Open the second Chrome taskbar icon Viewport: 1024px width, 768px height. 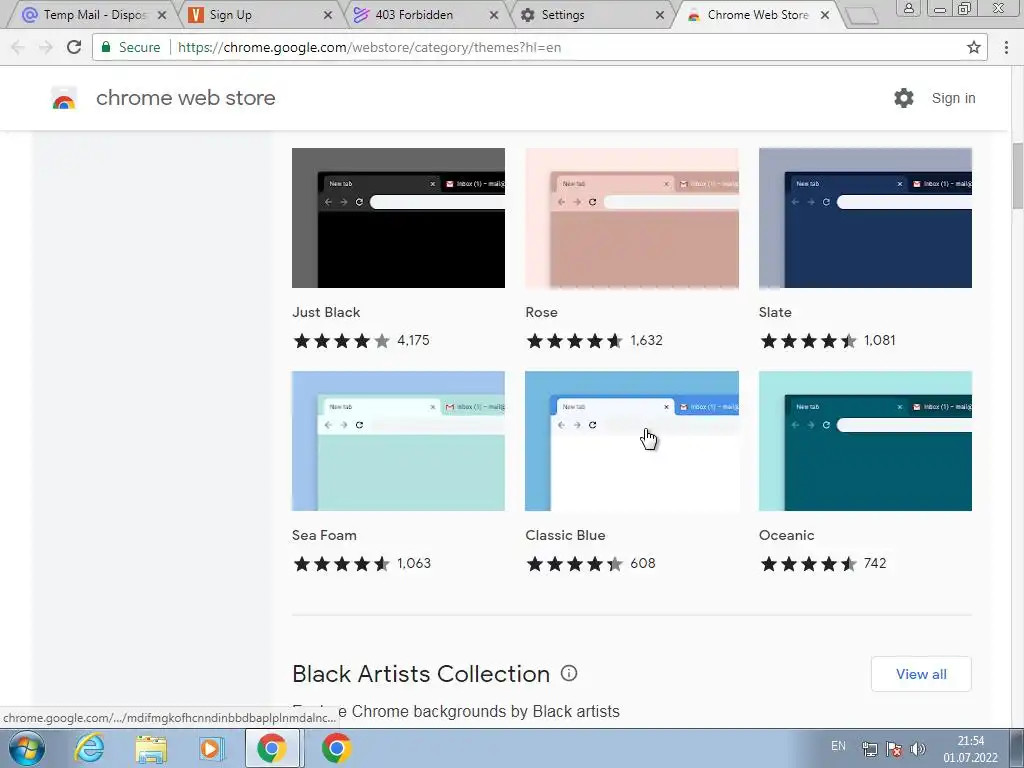click(336, 748)
